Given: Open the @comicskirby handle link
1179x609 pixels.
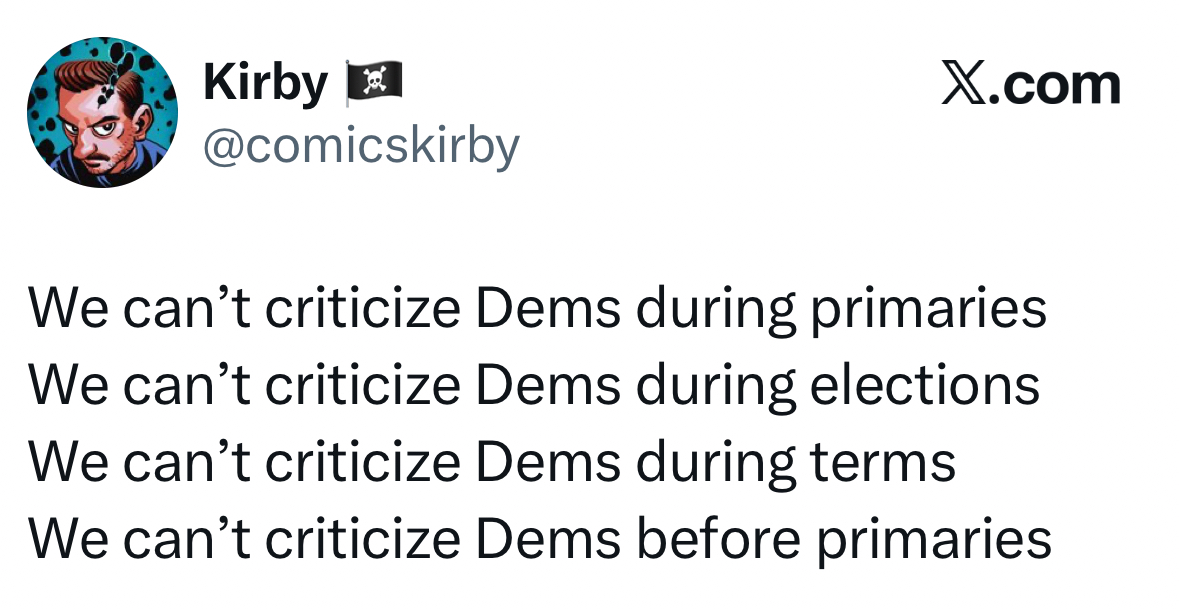Looking at the screenshot, I should (361, 146).
